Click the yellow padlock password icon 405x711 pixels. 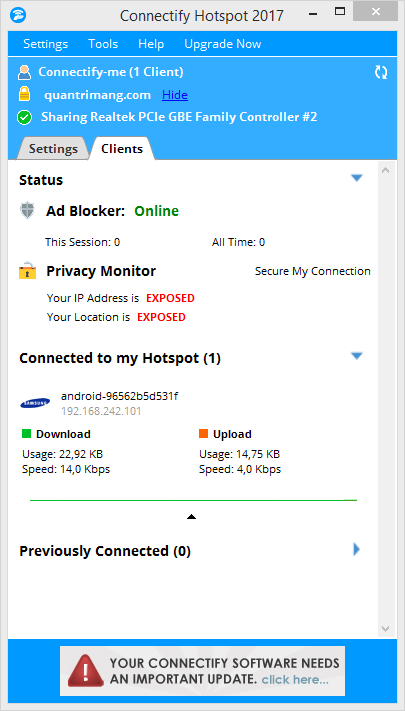coord(24,95)
